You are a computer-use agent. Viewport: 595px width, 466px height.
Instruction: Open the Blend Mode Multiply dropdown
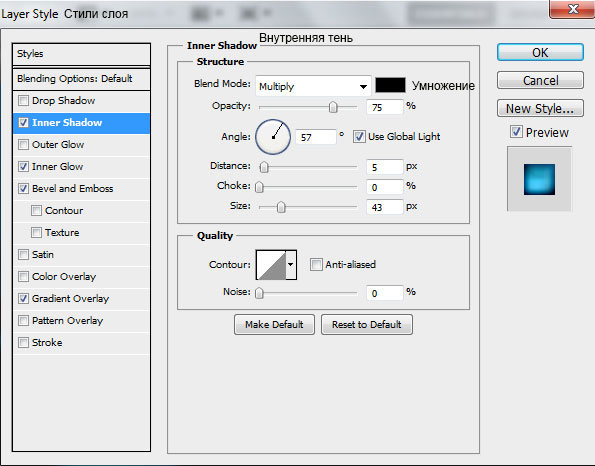tap(313, 86)
